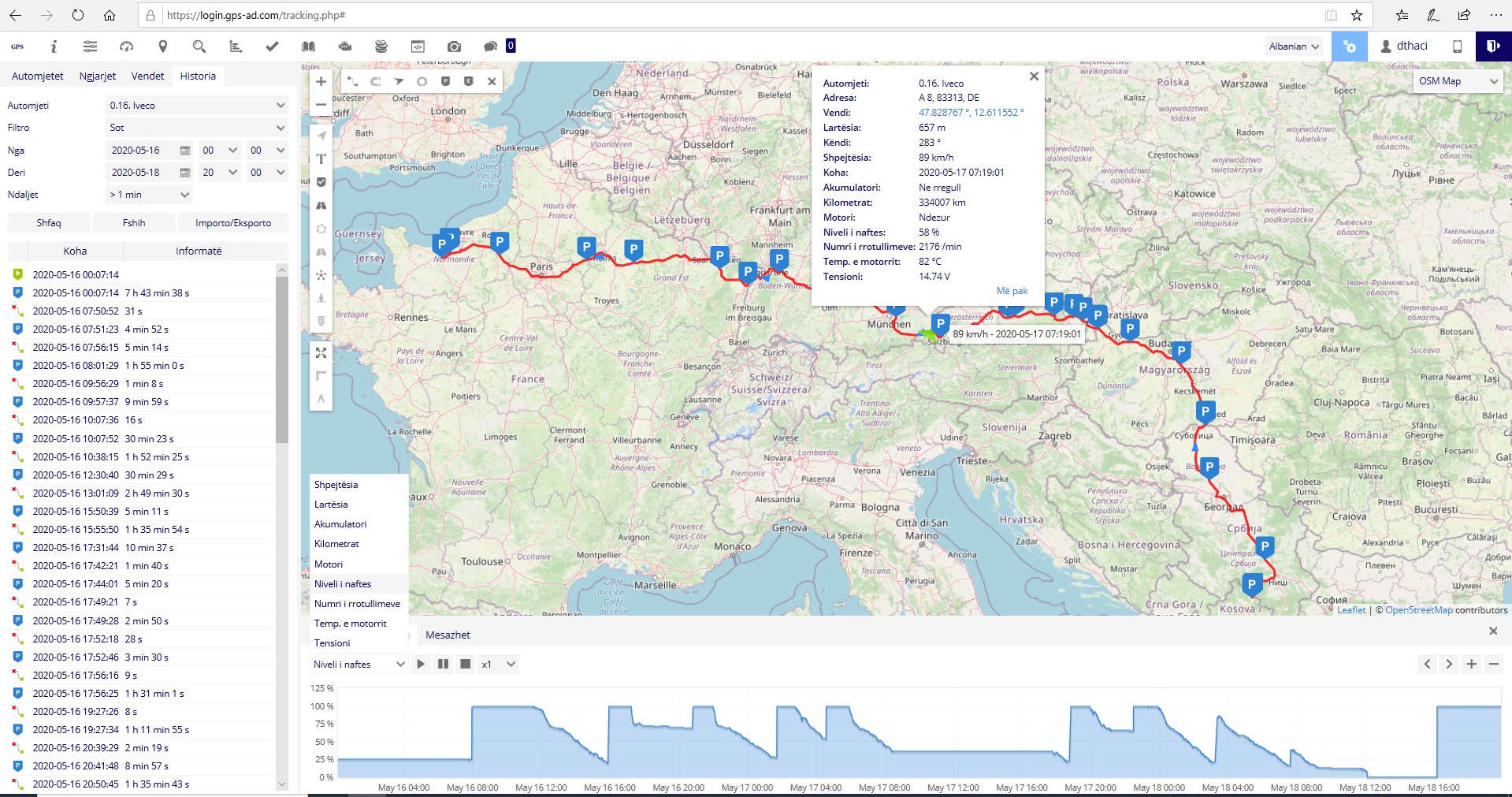Stop the route playback
The height and width of the screenshot is (797, 1512).
(x=466, y=665)
